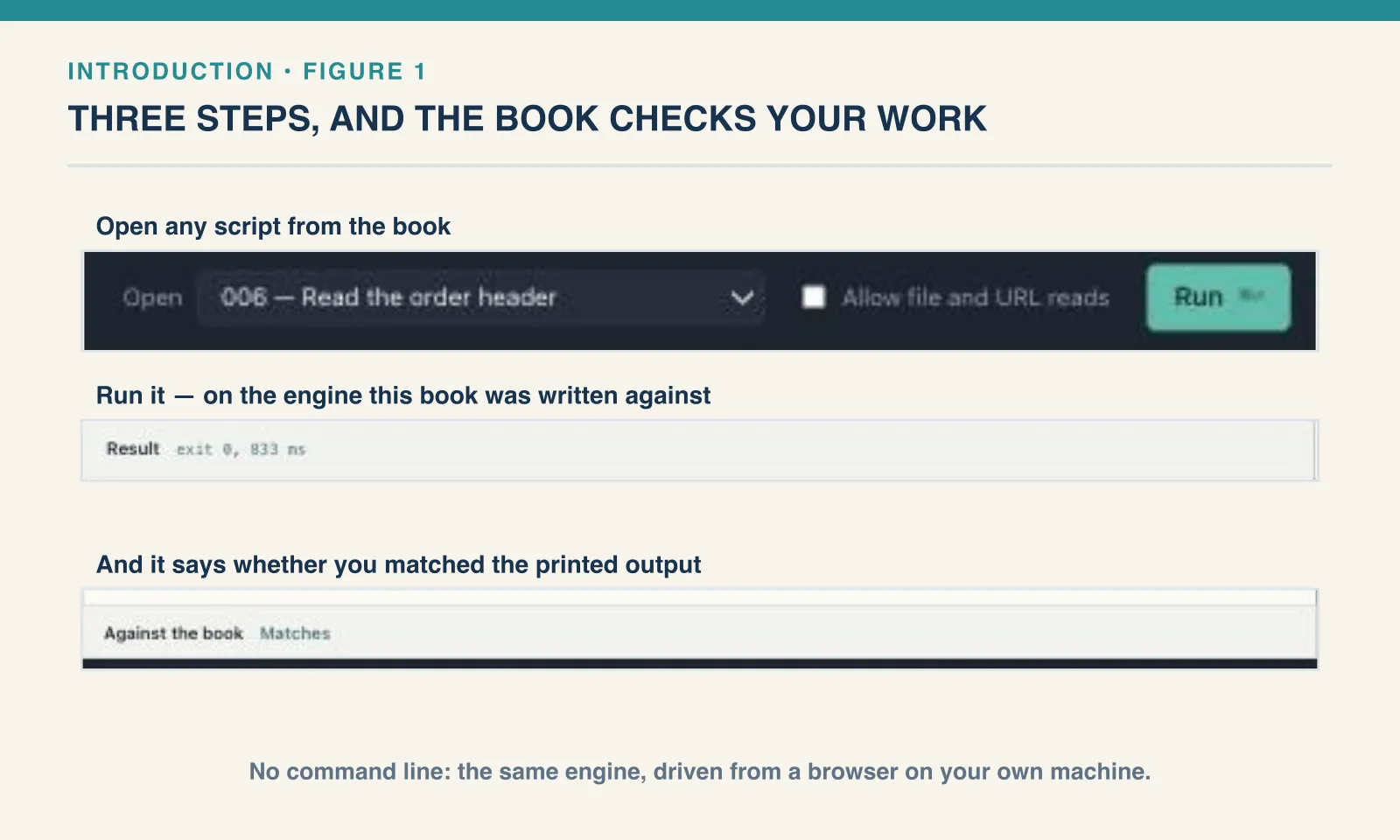Click the green Run button

pos(1218,297)
